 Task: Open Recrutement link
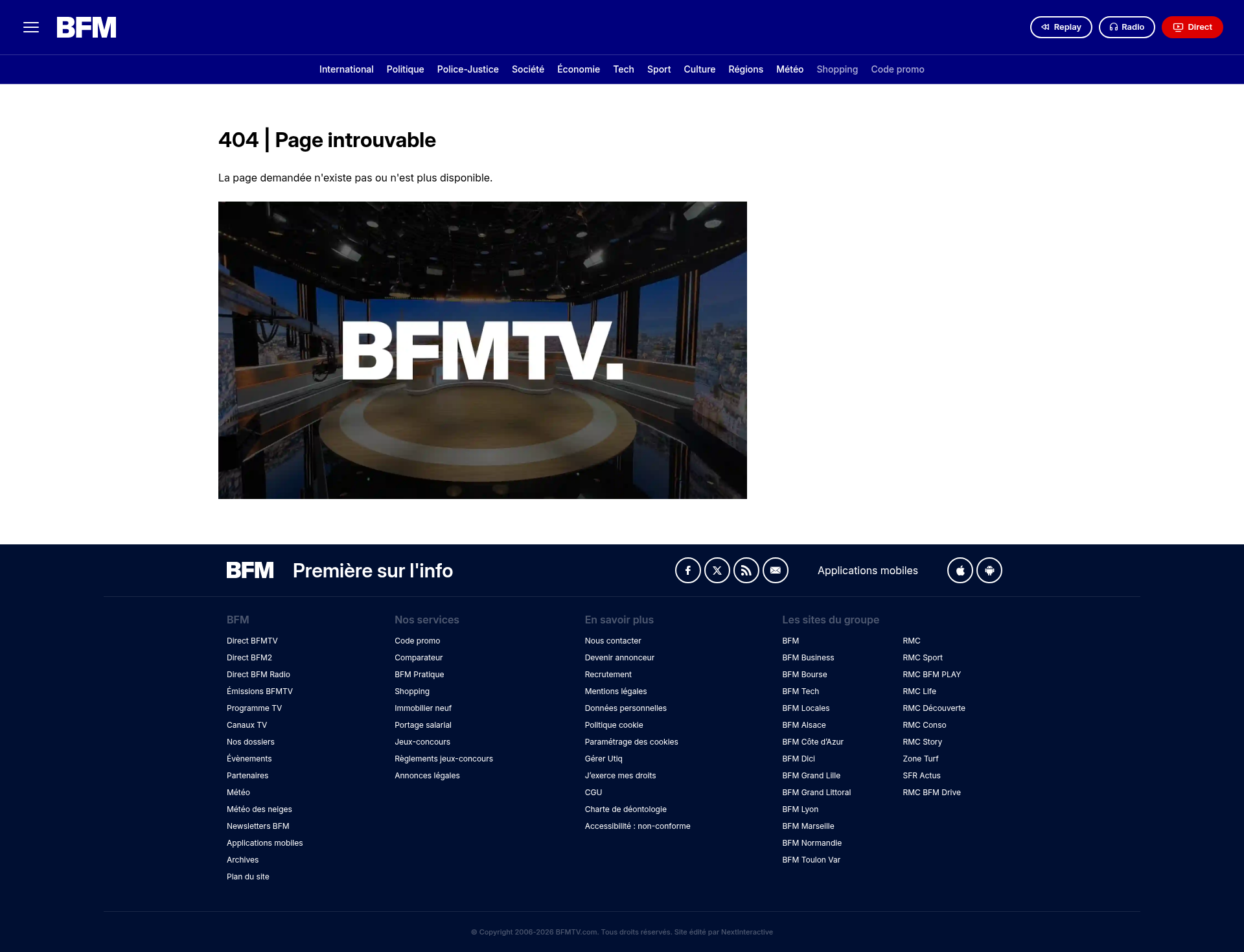point(608,675)
